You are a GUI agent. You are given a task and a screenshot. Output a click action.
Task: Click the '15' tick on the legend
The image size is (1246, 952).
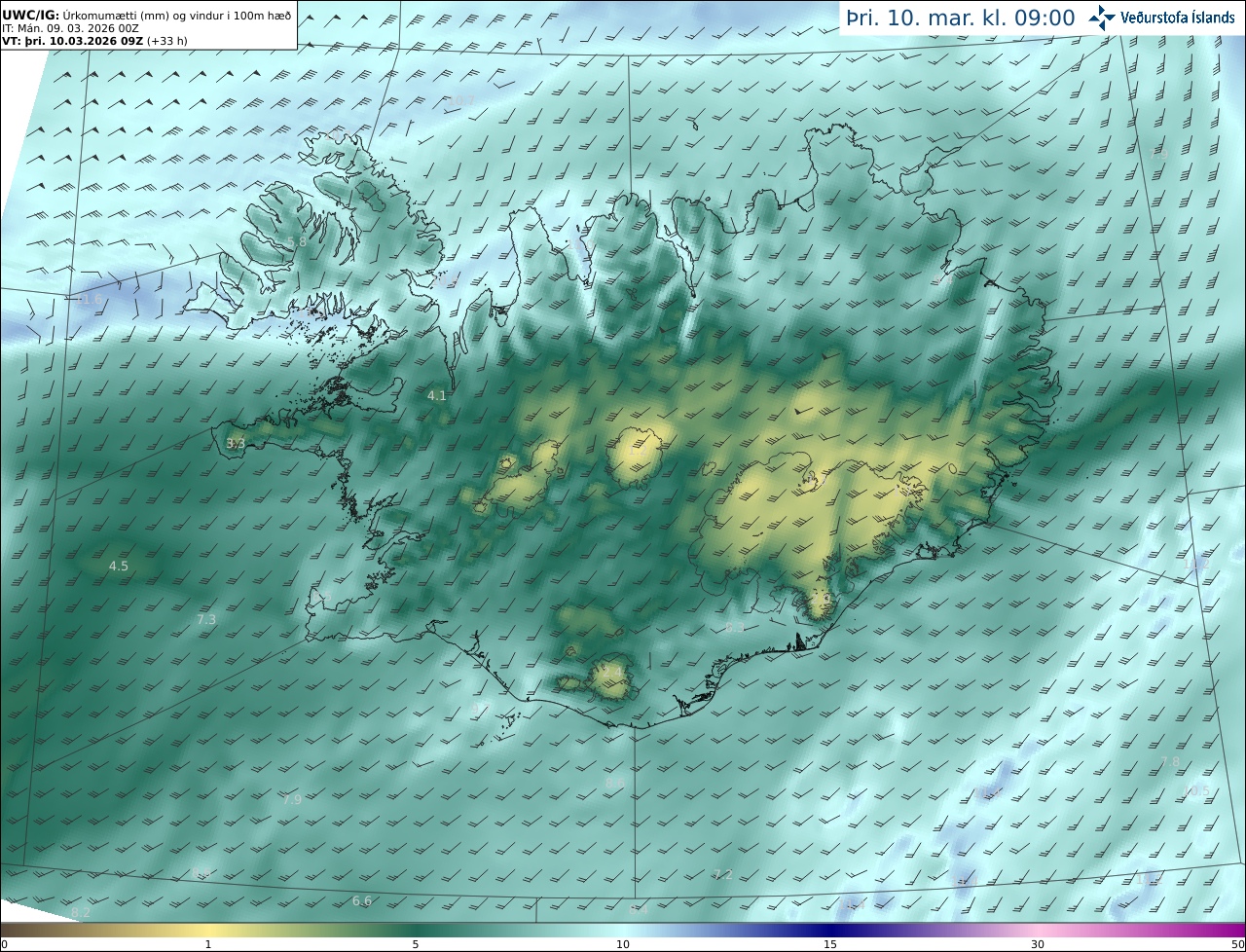pos(830,945)
